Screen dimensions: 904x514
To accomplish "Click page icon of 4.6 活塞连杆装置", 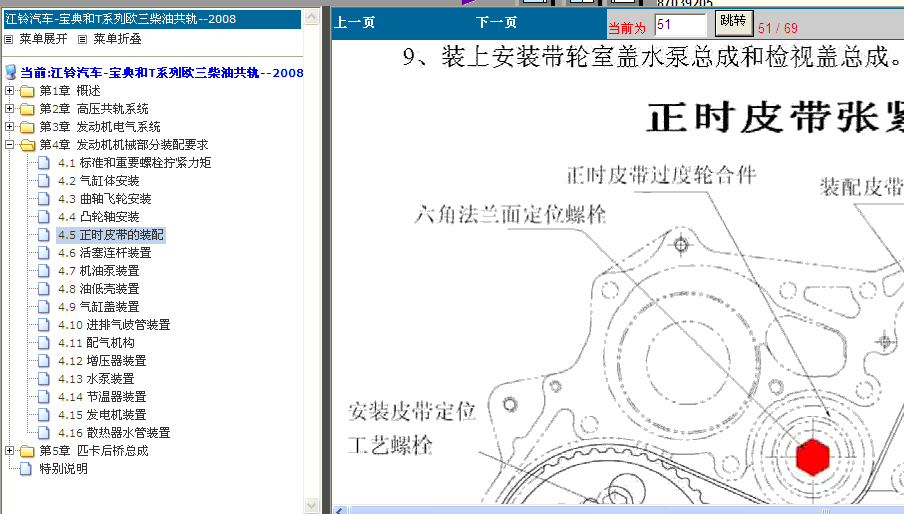I will (44, 252).
